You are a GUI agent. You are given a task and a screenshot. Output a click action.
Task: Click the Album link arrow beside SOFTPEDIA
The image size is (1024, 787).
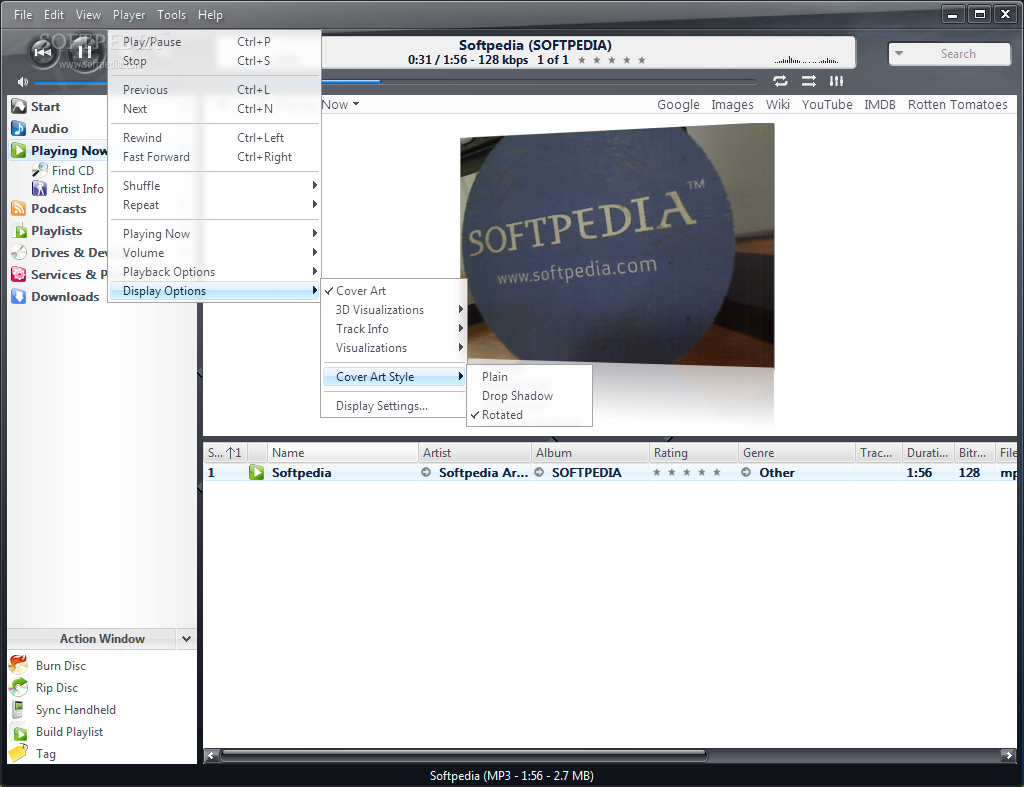(539, 472)
